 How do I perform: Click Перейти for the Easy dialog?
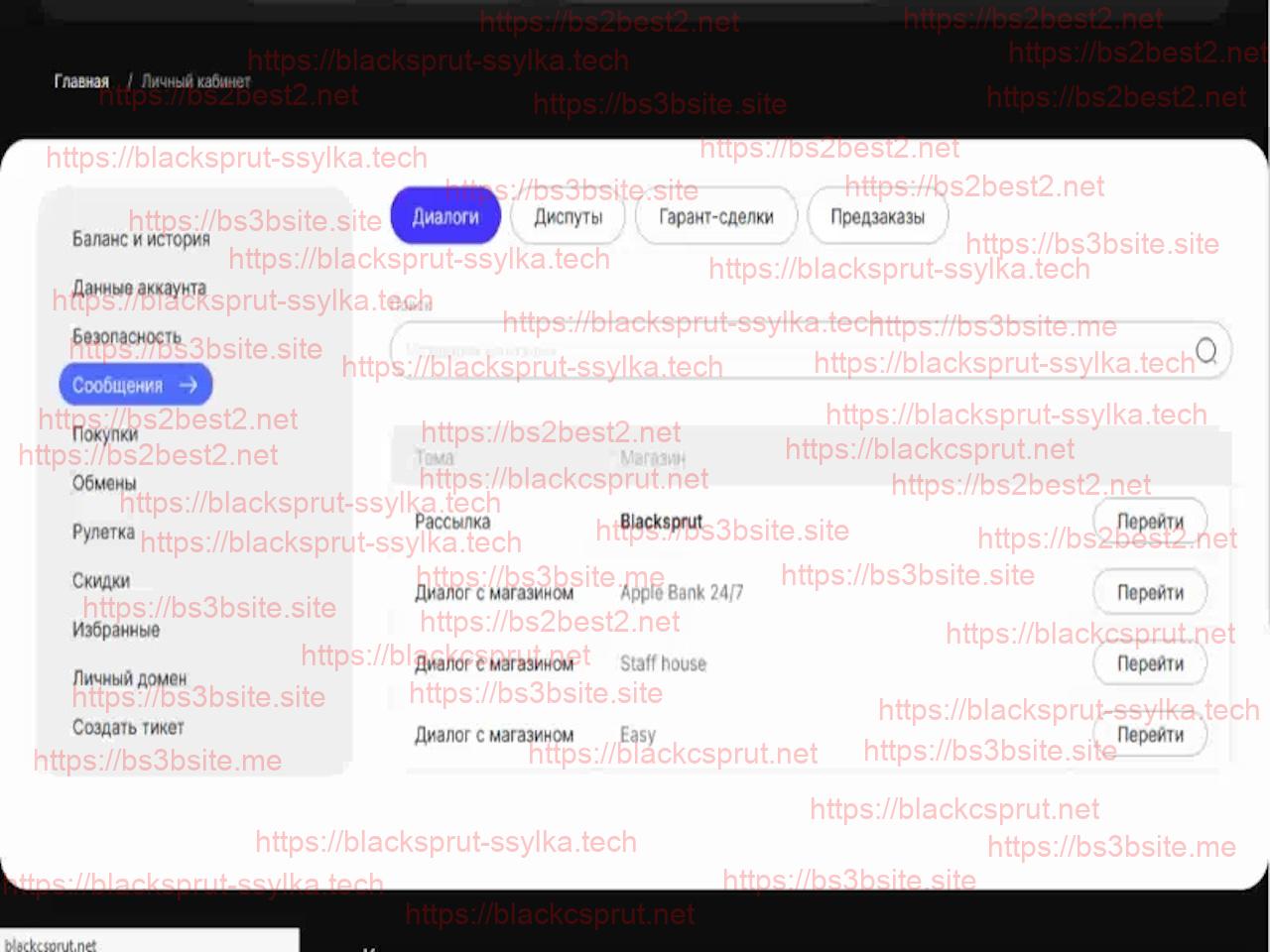point(1151,735)
